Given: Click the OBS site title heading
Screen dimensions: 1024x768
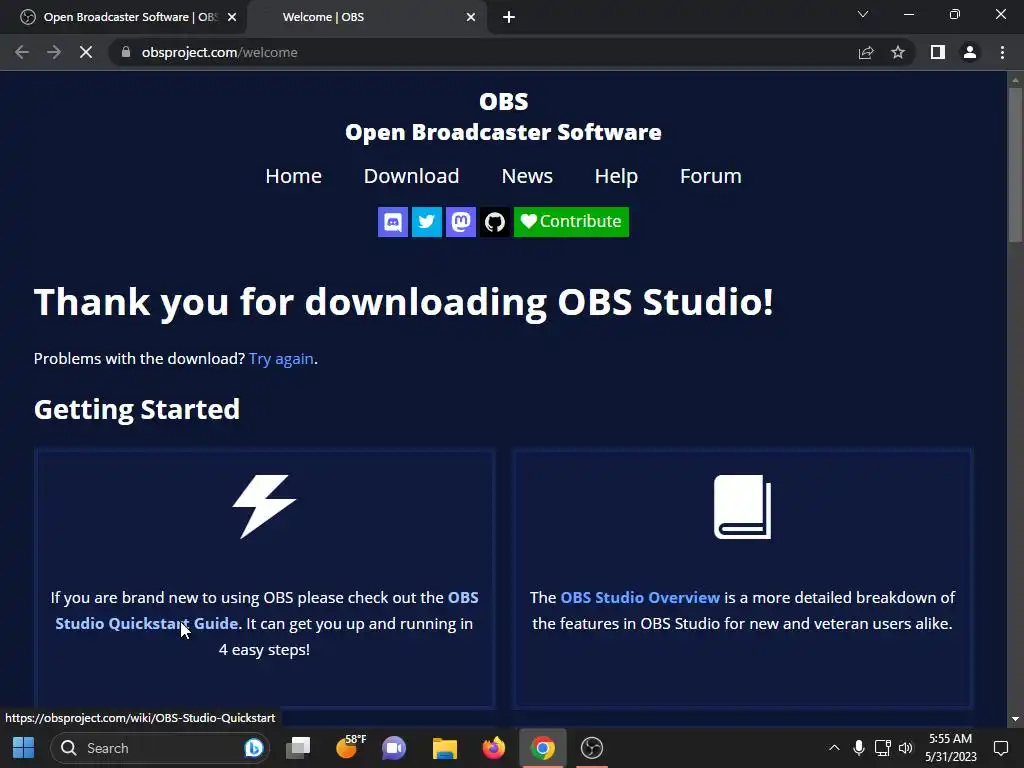Looking at the screenshot, I should coord(504,102).
